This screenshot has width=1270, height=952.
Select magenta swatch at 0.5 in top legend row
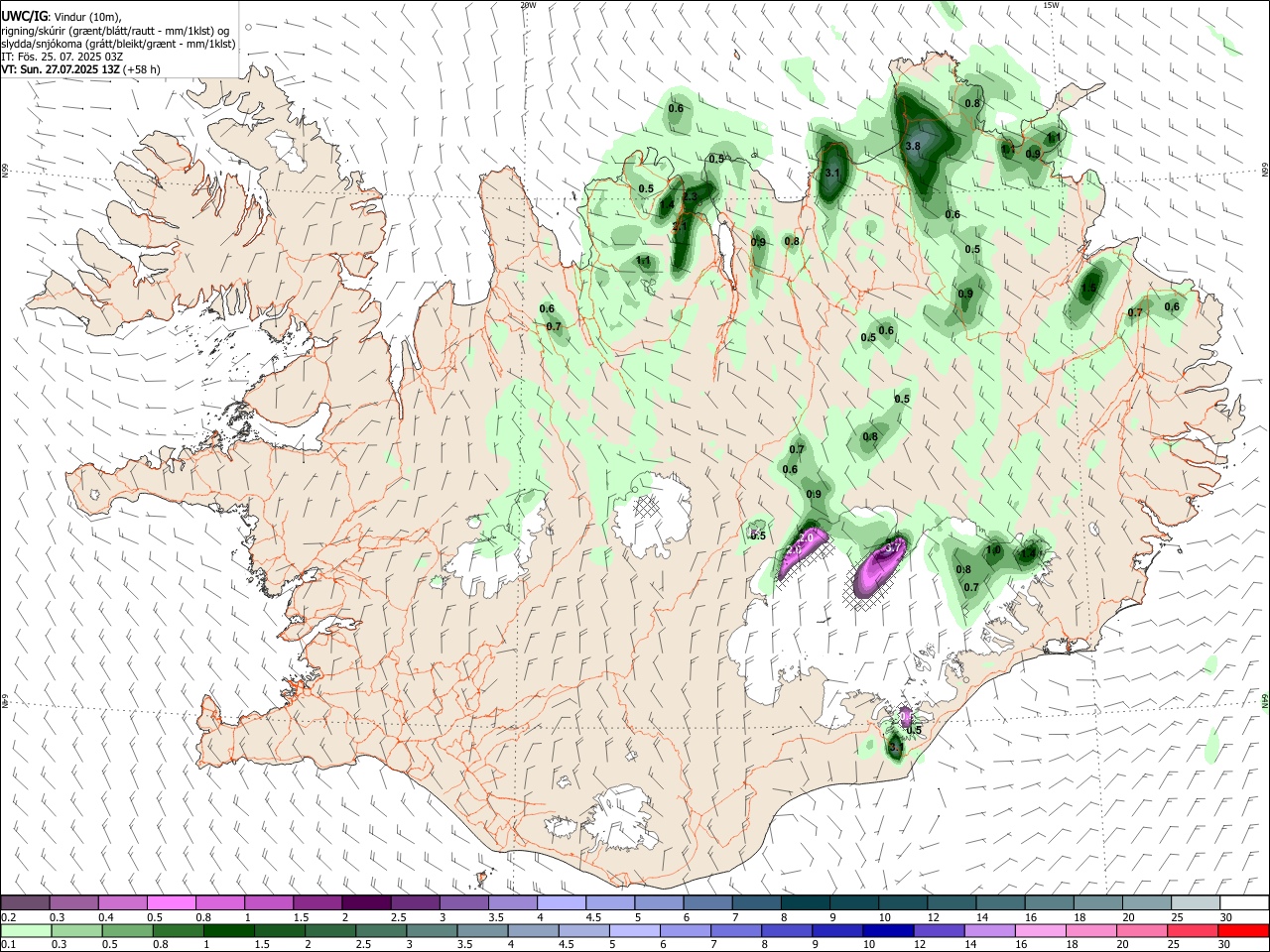pyautogui.click(x=171, y=903)
